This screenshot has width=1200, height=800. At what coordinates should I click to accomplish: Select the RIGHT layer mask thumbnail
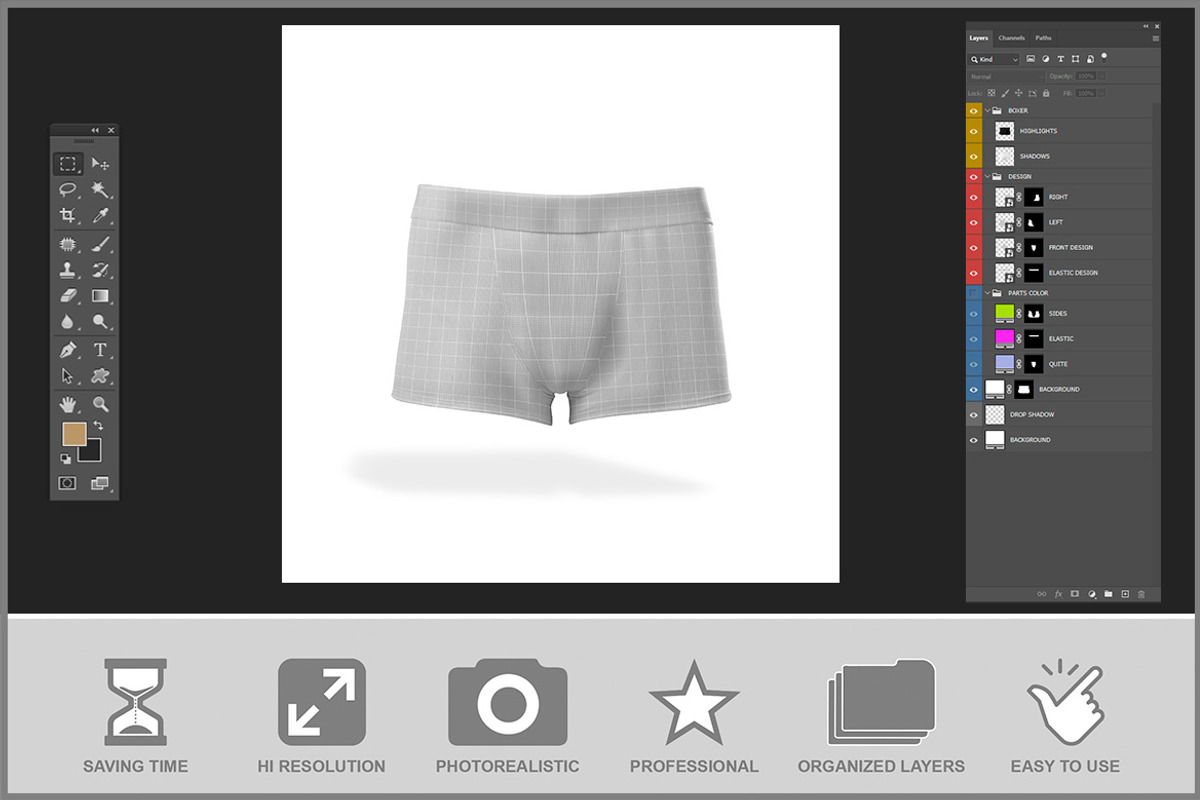[x=1034, y=197]
